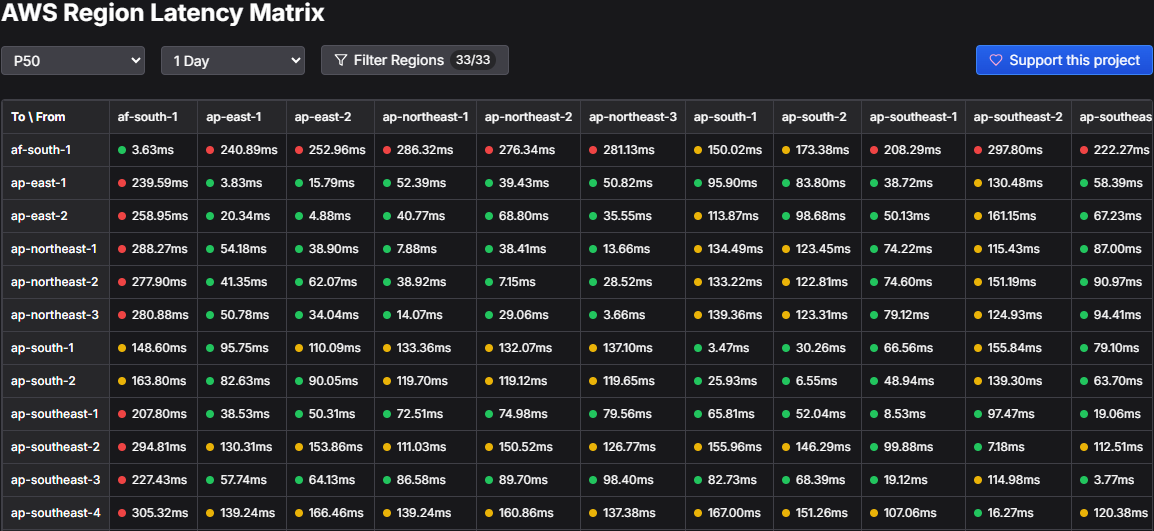Click the ap-south-1 row label
Viewport: 1154px width, 531px height.
pyautogui.click(x=56, y=348)
